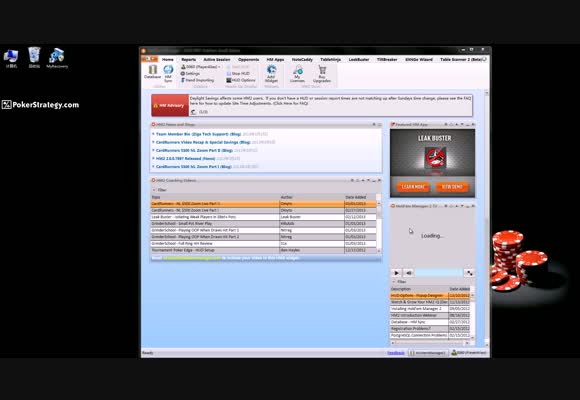Viewport: 580px width, 400px height.
Task: Click the HoldemManager2 database status bar item
Action: 428,353
